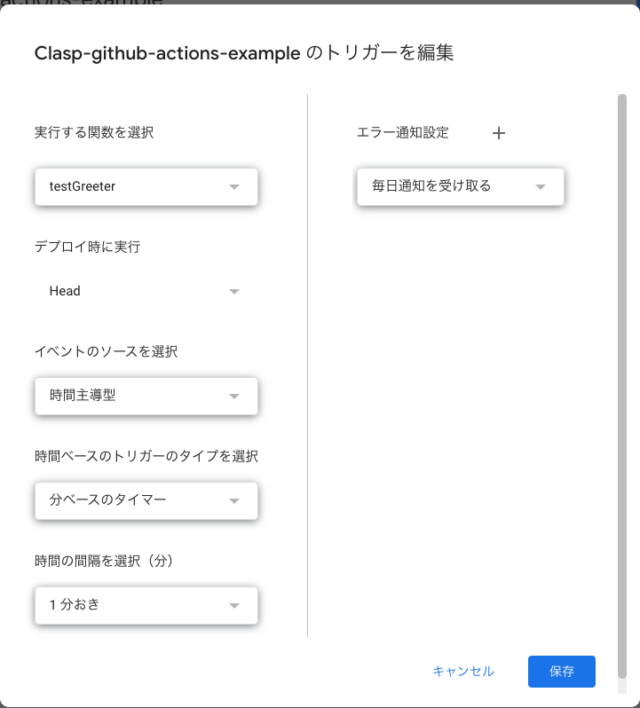Click the arrow icon next to Head
640x708 pixels.
(234, 292)
